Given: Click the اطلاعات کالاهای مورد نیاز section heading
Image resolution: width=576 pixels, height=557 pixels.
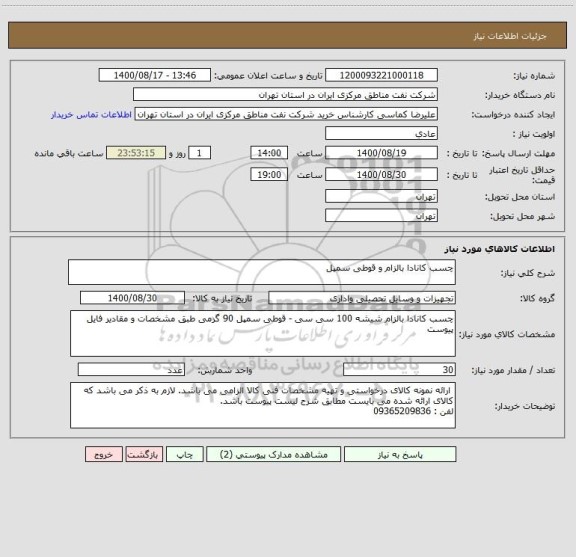Looking at the screenshot, I should (500, 249).
